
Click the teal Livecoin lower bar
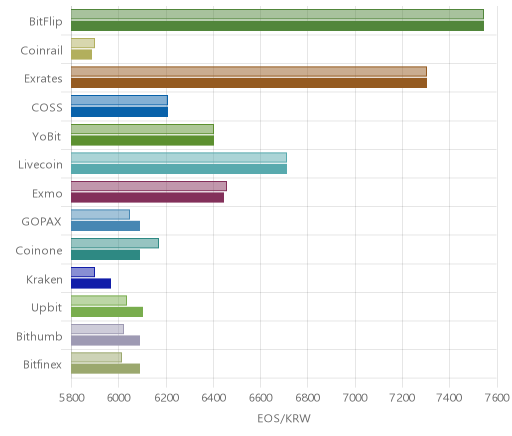pos(179,169)
